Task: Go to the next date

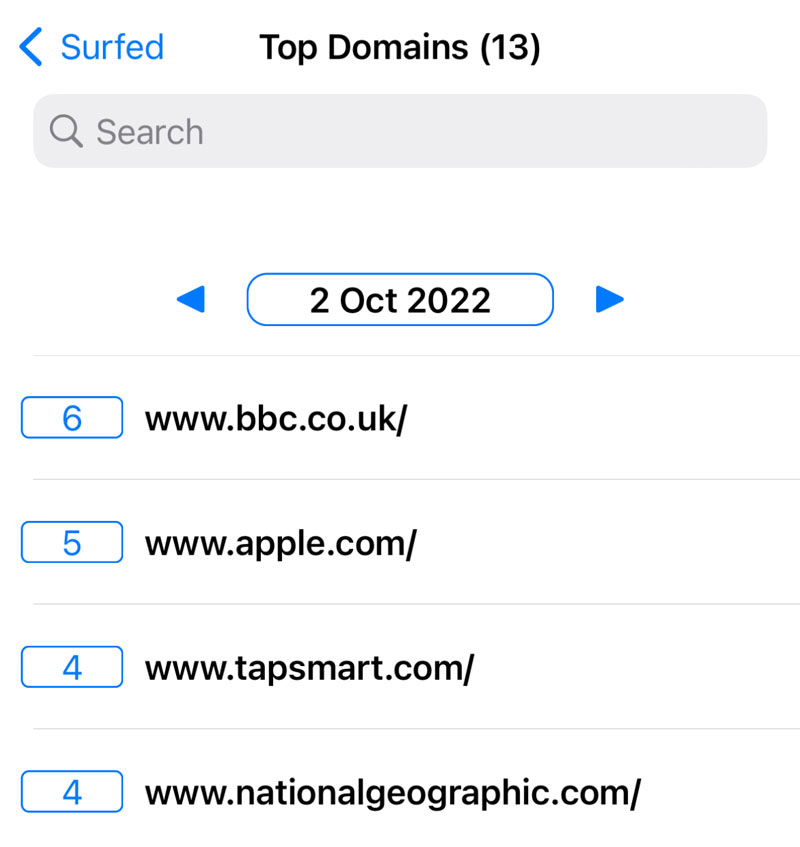Action: pyautogui.click(x=609, y=299)
